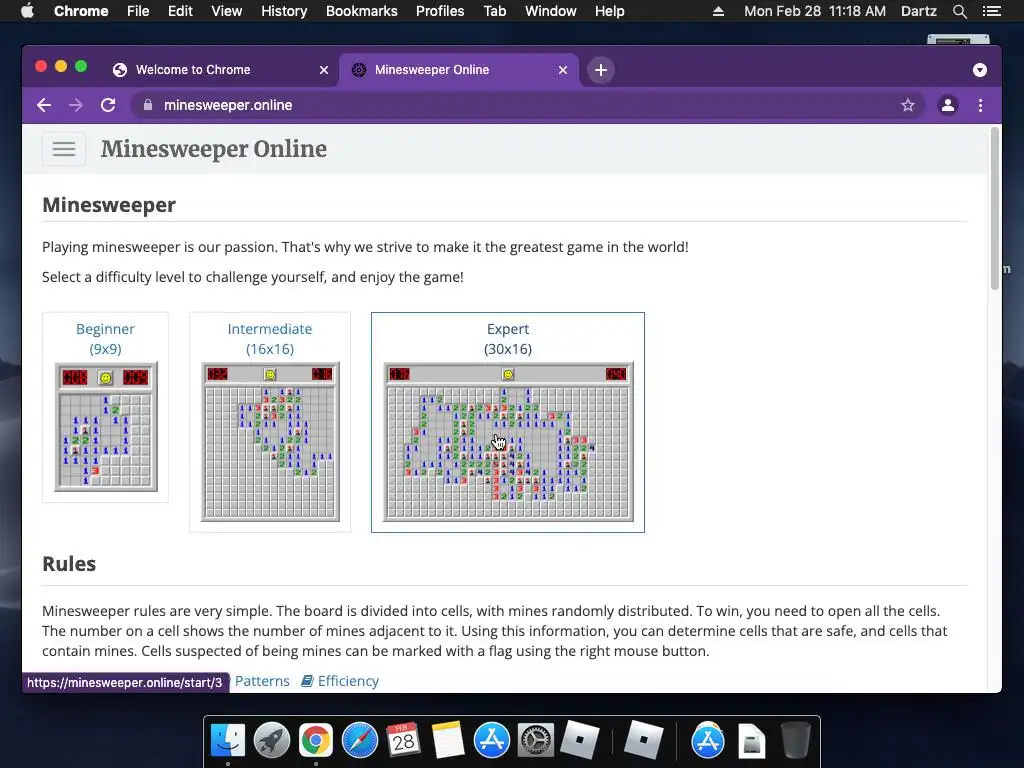Start Expert (30x16) game
Screen dimensions: 1024x768
tap(507, 339)
